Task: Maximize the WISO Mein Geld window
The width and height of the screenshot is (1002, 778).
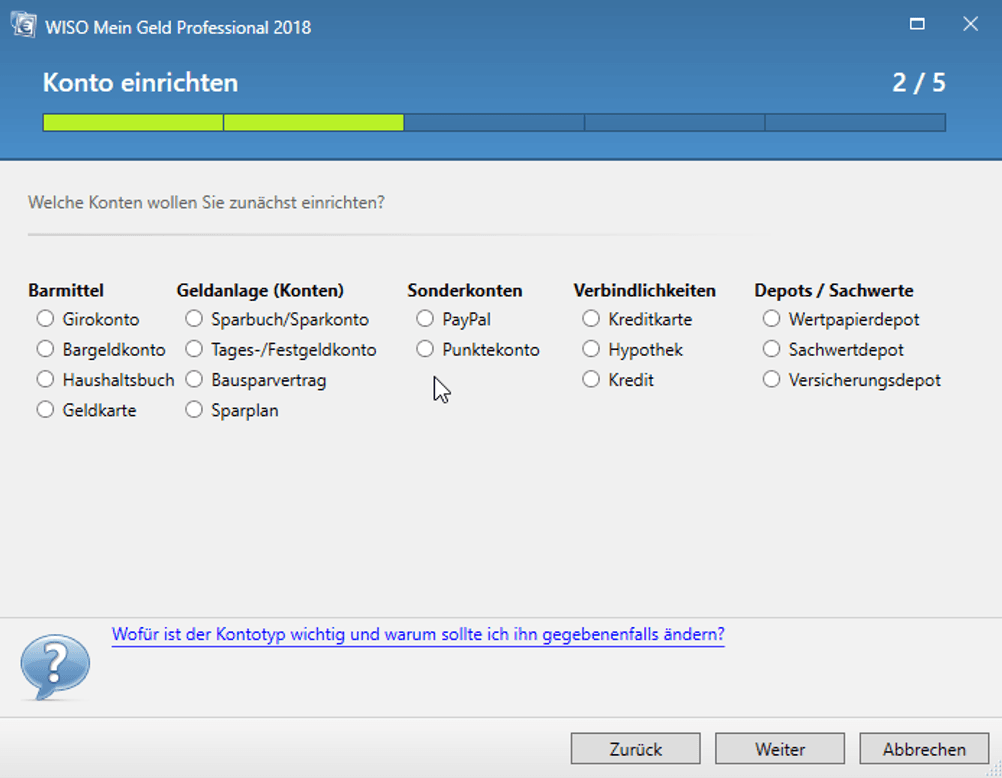Action: coord(917,24)
